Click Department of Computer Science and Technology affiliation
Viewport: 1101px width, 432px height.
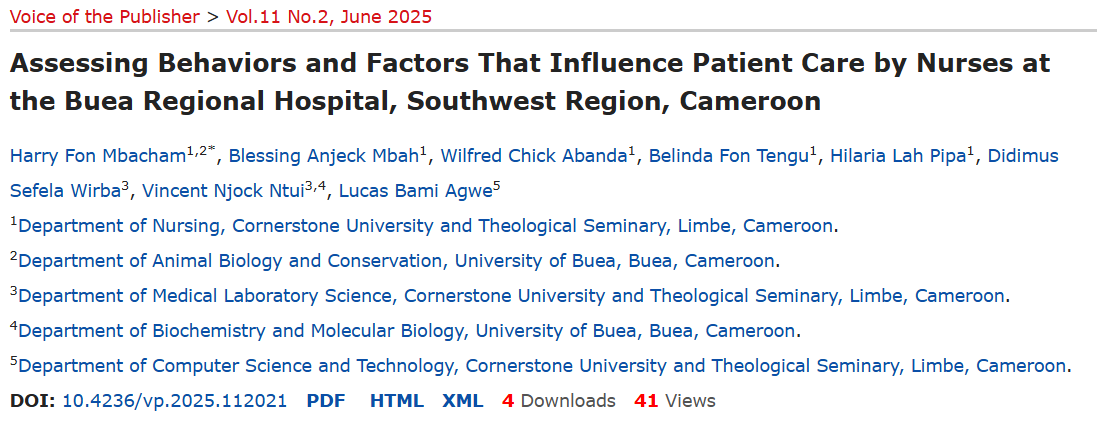tap(542, 366)
